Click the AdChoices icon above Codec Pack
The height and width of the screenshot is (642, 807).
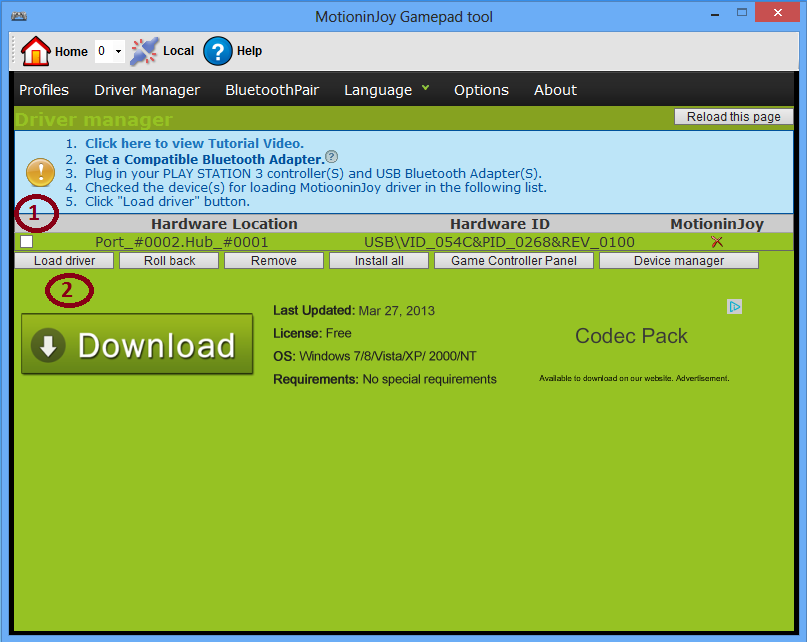coord(734,307)
